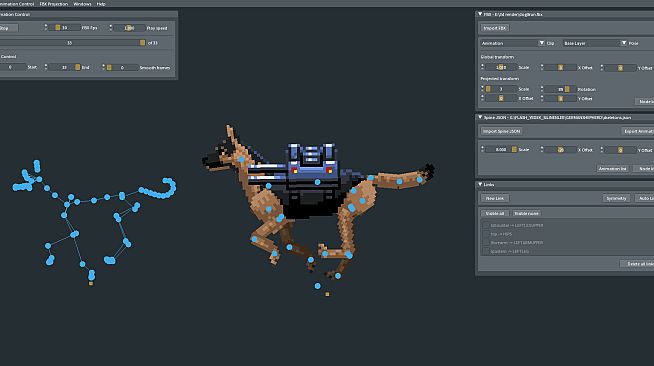Click the Global transform X Offset slider
Screen dimensions: 654x366
click(x=561, y=67)
